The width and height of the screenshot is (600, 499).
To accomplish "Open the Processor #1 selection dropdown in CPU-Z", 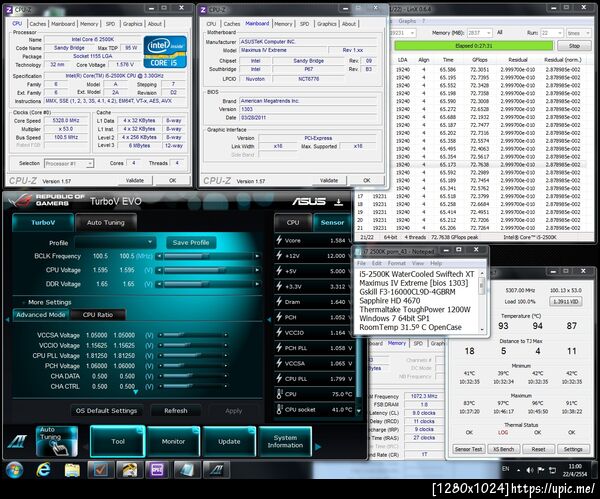I will tap(68, 164).
